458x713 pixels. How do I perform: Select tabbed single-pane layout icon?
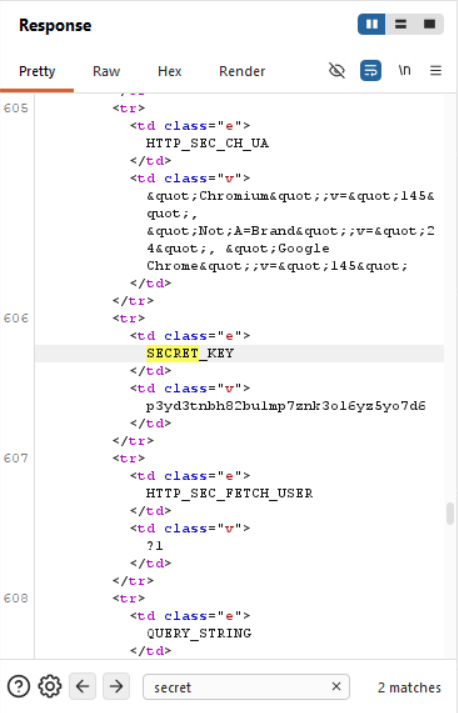pos(429,24)
